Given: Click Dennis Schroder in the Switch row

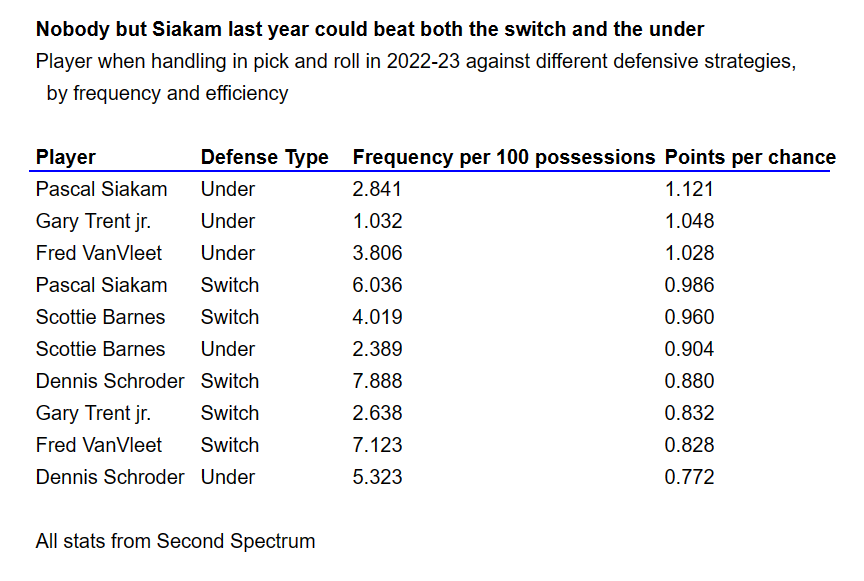Looking at the screenshot, I should [110, 381].
